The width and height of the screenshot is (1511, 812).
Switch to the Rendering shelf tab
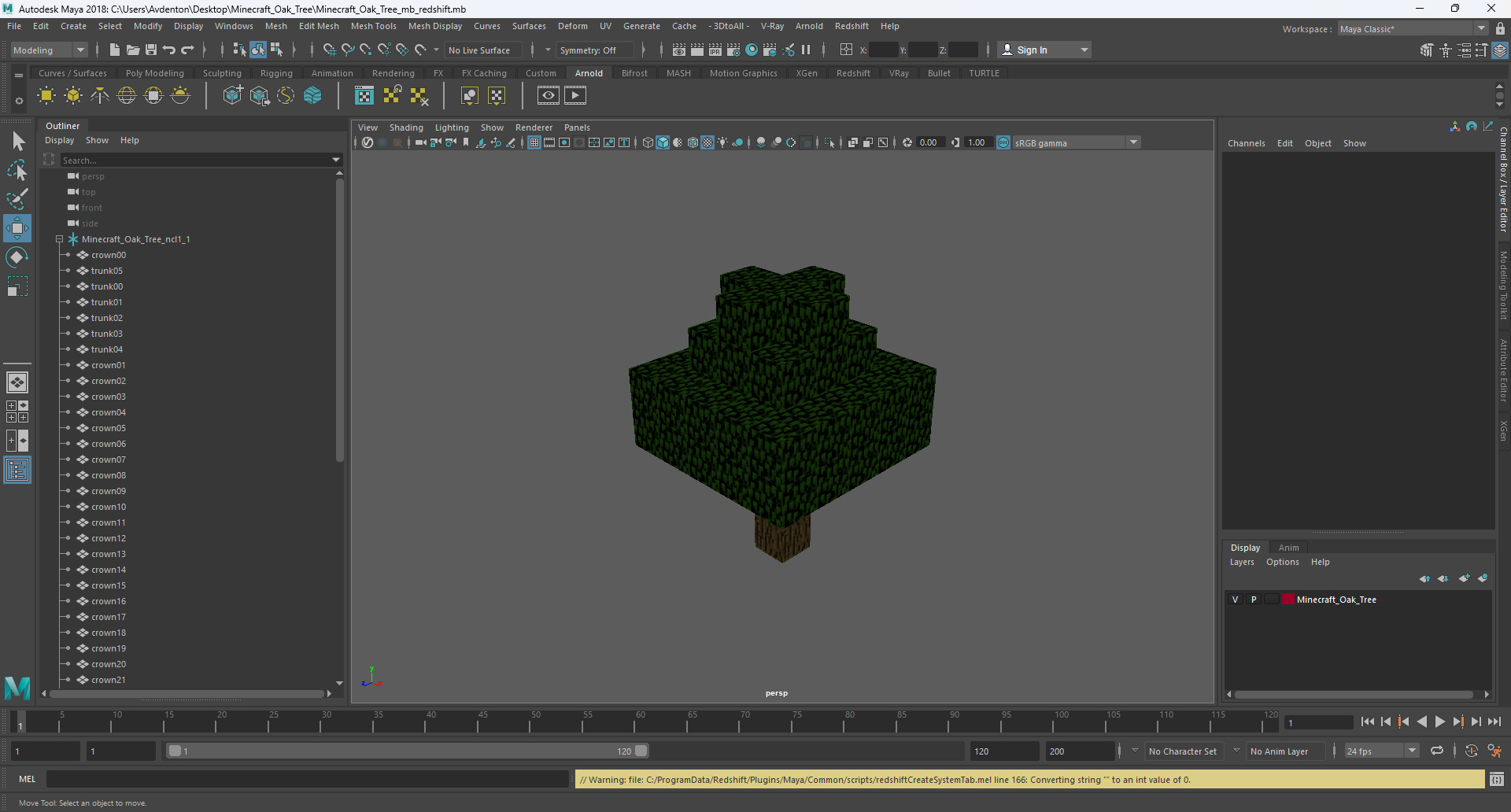[393, 73]
